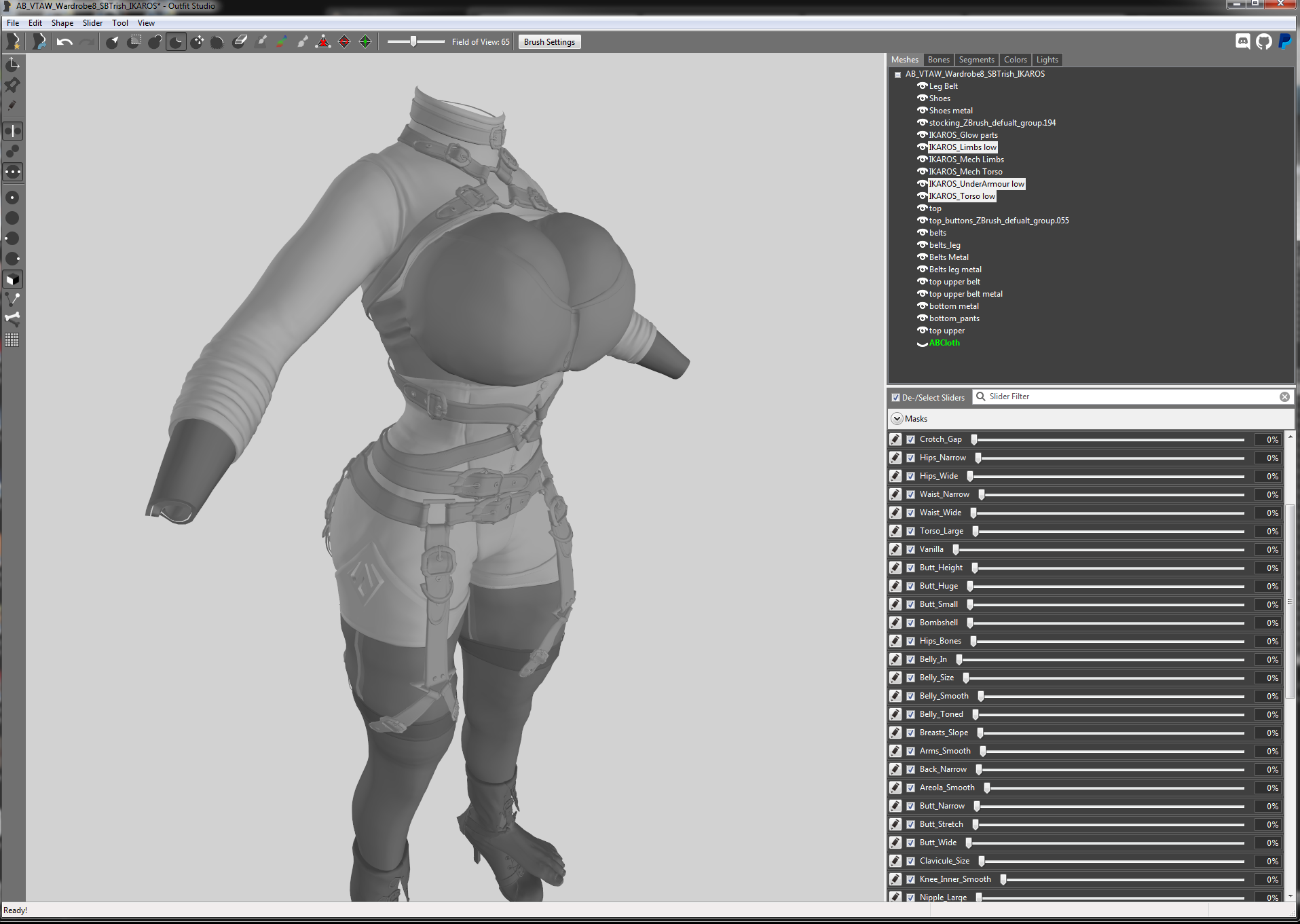Clear the Slider Filter field
Screen dimensions: 1300x924
click(1284, 396)
